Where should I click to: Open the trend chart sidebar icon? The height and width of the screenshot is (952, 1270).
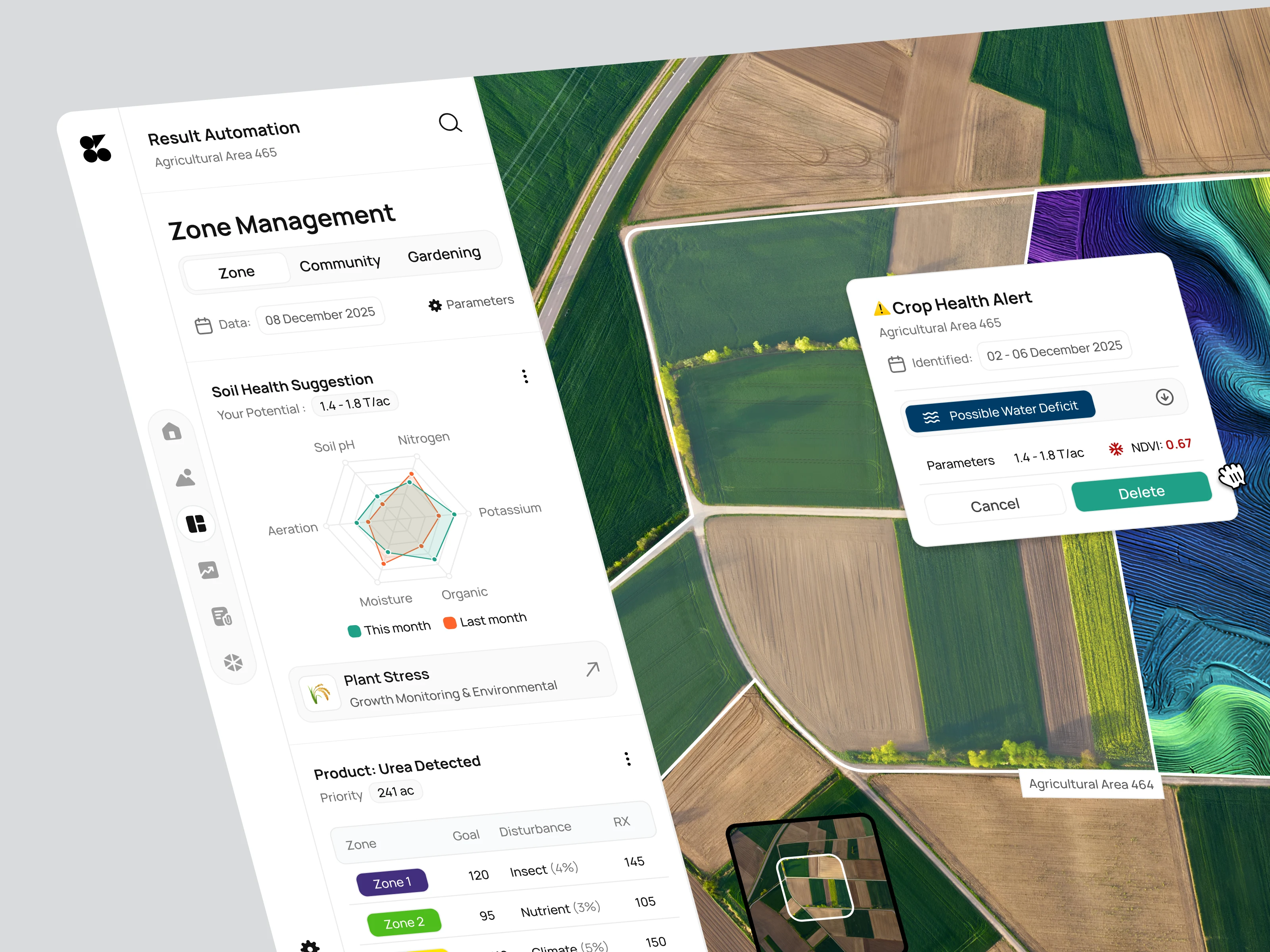(x=208, y=570)
